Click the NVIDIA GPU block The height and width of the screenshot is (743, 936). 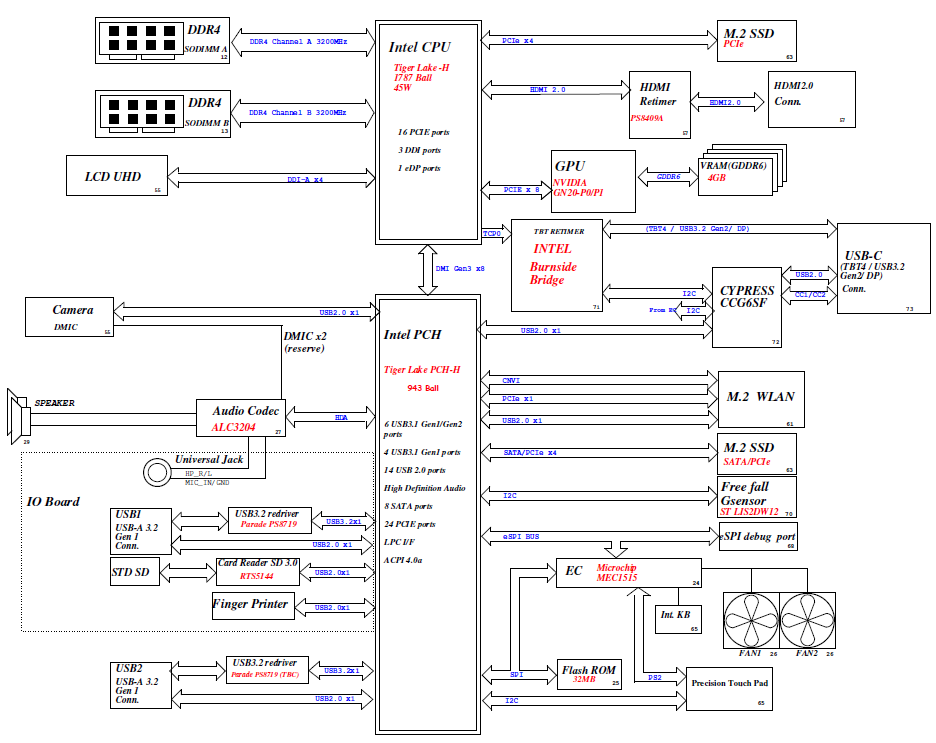click(x=593, y=181)
